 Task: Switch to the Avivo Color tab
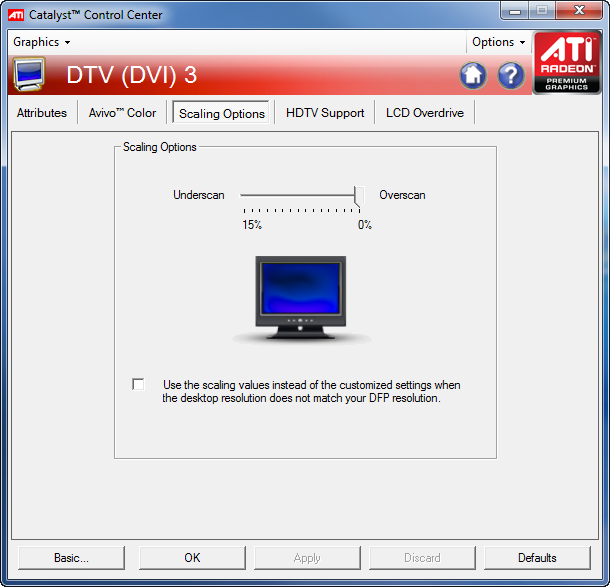(122, 113)
